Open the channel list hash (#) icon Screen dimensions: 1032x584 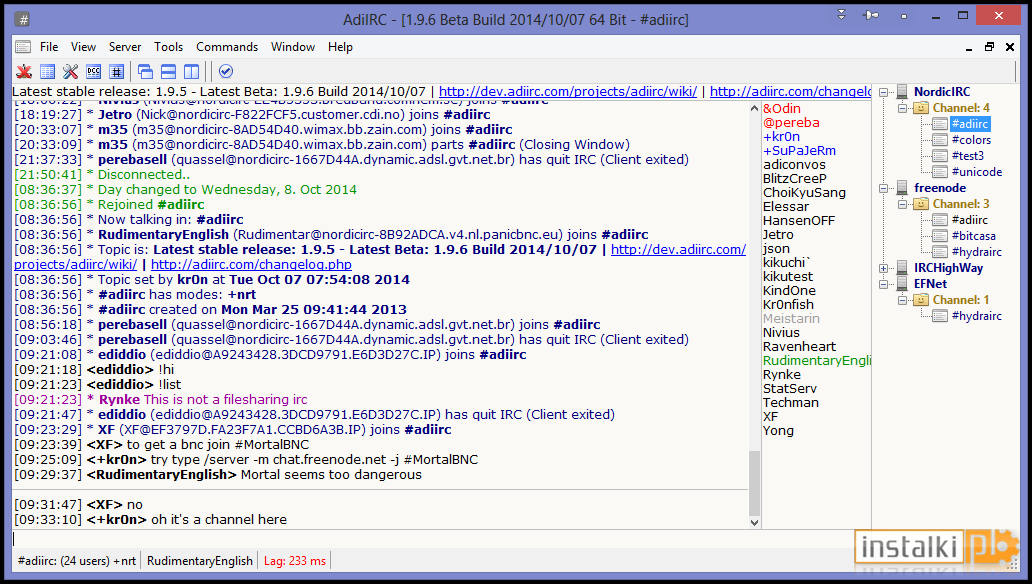[116, 71]
